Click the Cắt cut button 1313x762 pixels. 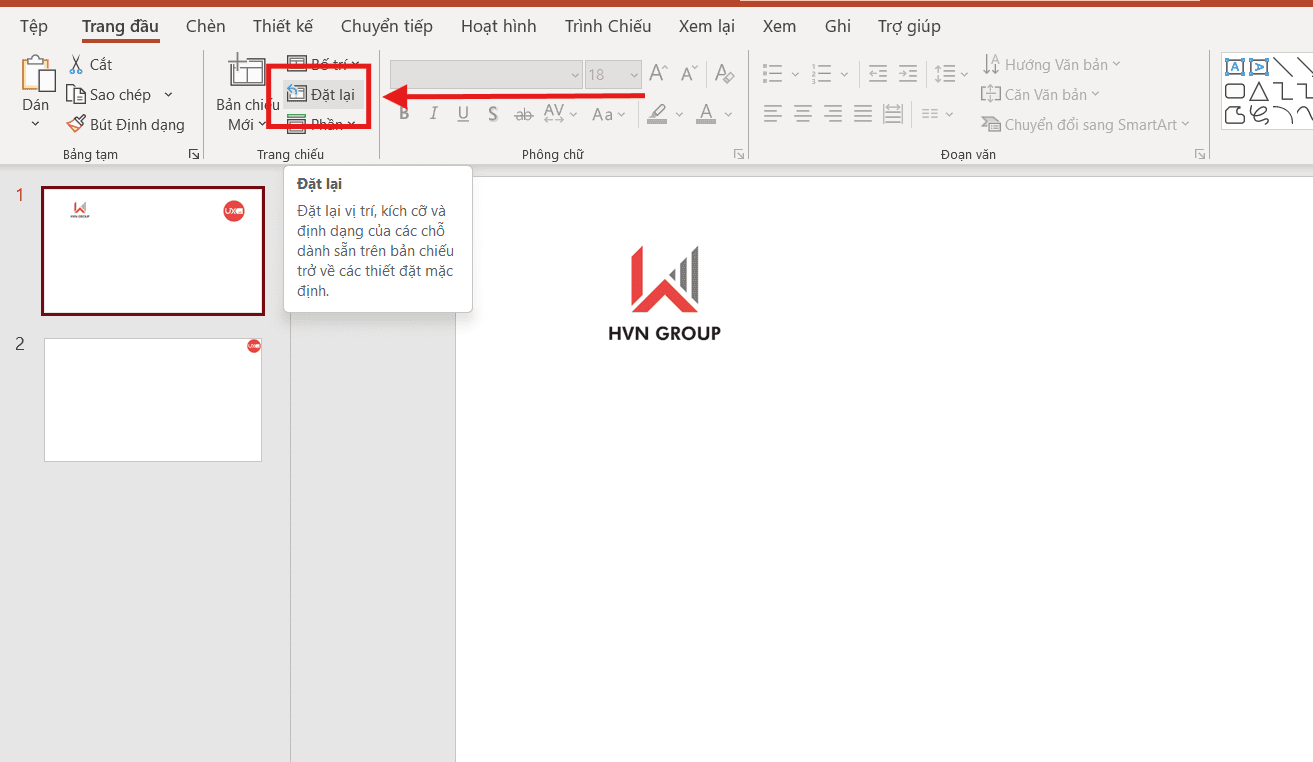91,63
